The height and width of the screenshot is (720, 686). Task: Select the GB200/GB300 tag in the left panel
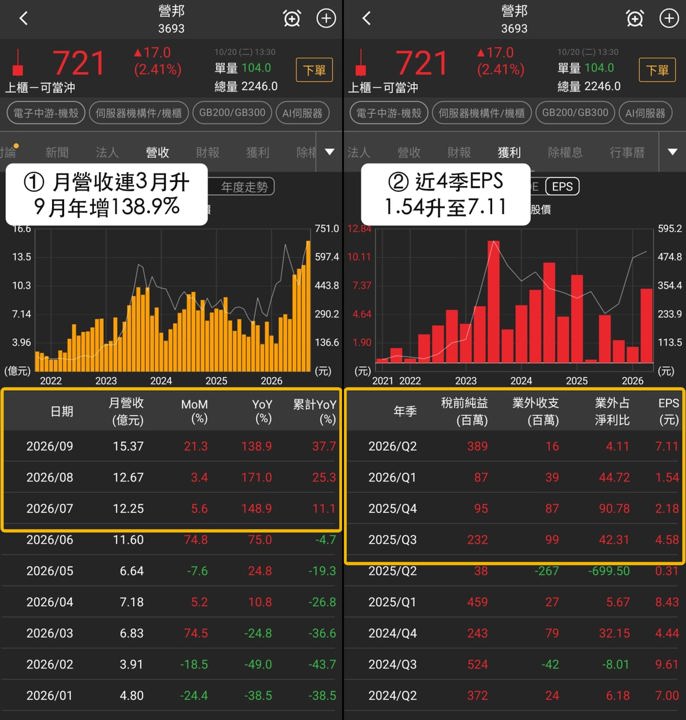point(232,113)
